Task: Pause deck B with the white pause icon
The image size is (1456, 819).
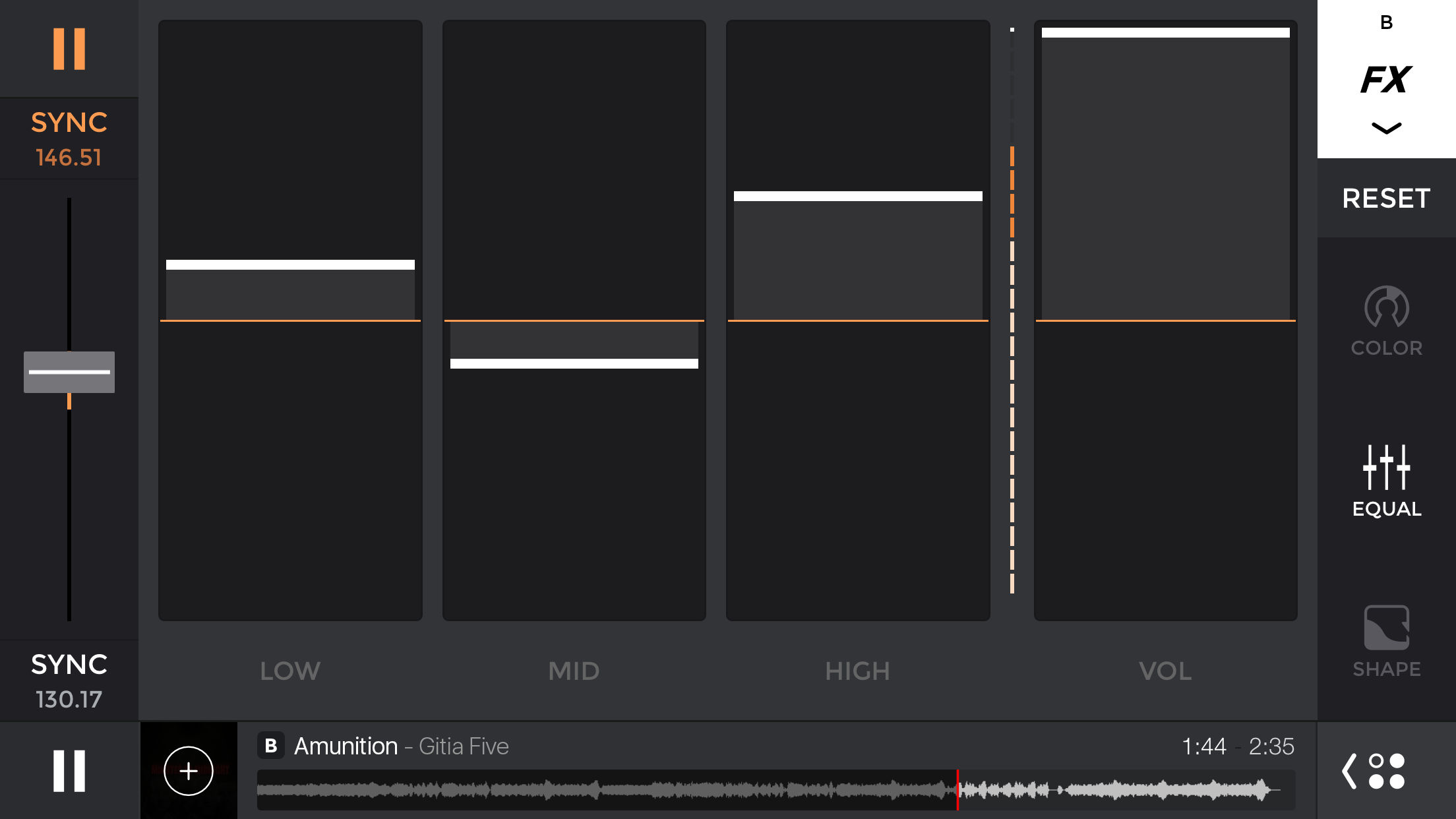Action: click(x=69, y=770)
